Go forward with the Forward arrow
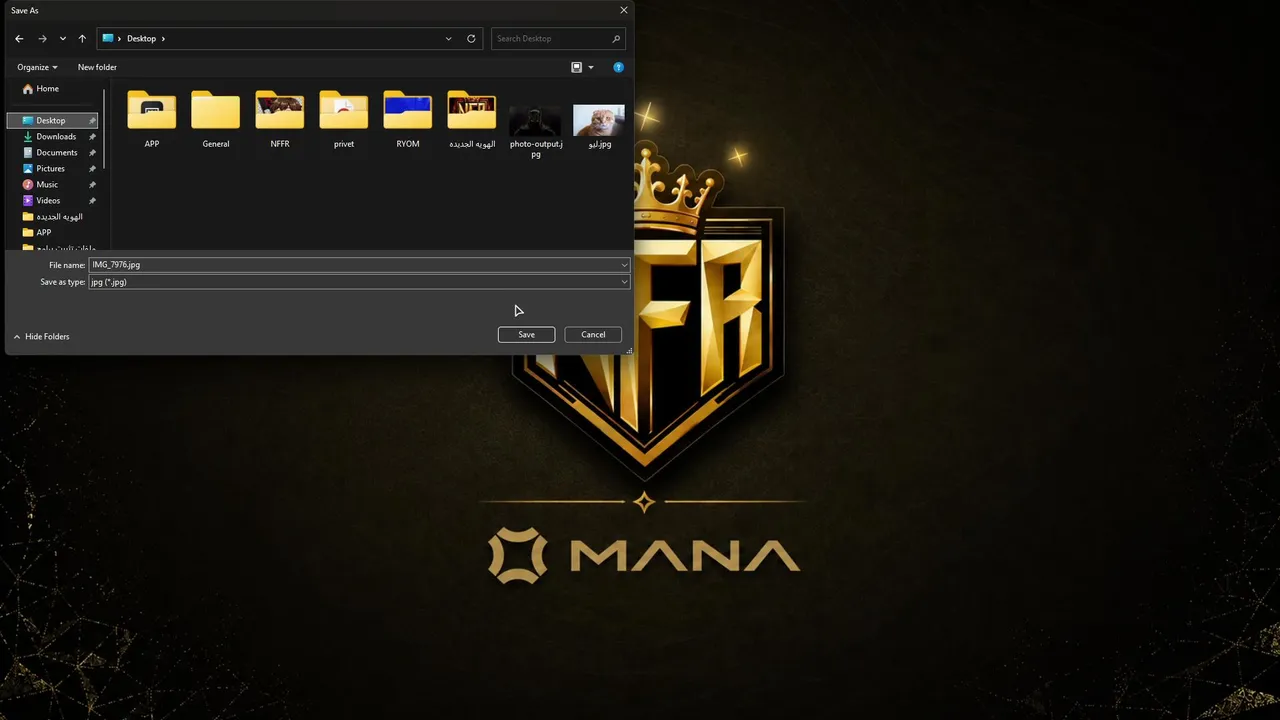The width and height of the screenshot is (1280, 720). [x=42, y=39]
